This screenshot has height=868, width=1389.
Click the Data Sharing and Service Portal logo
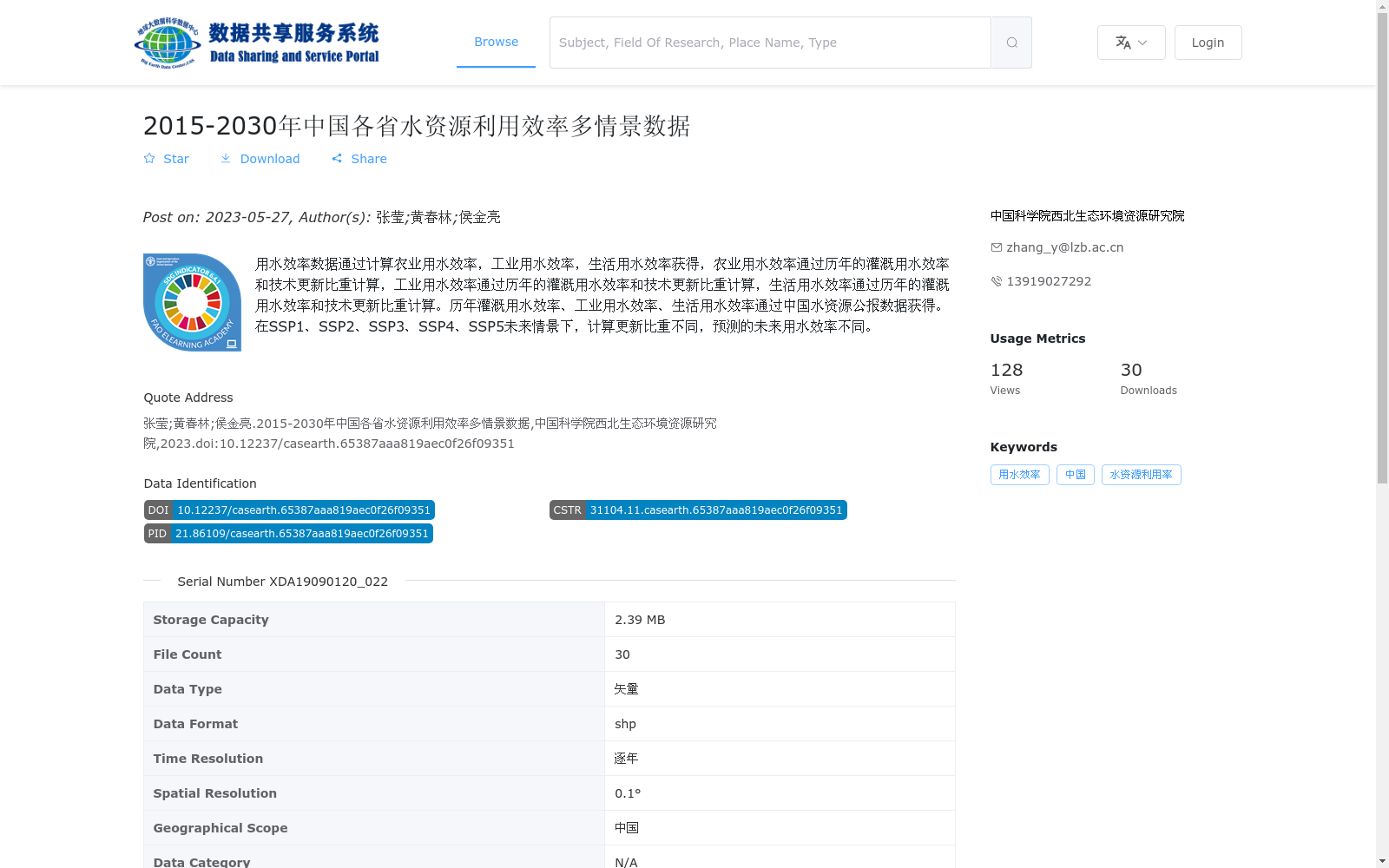[x=257, y=43]
